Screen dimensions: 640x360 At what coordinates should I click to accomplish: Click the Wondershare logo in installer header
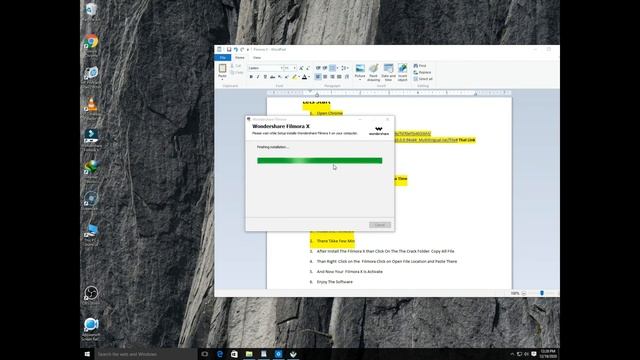click(379, 131)
